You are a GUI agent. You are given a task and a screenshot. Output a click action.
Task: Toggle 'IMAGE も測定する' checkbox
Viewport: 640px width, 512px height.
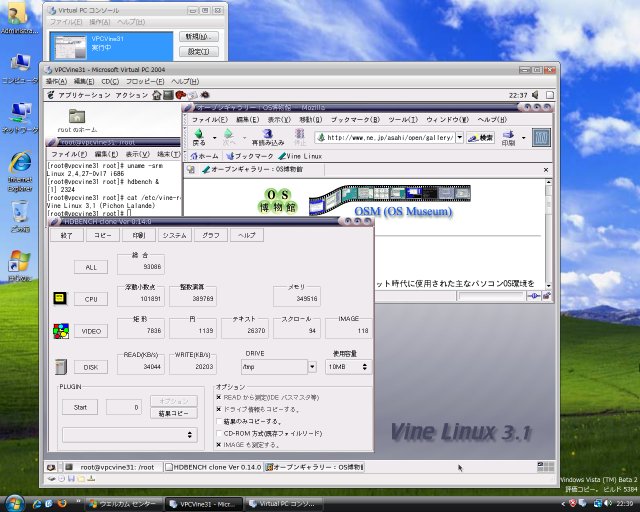(x=219, y=445)
